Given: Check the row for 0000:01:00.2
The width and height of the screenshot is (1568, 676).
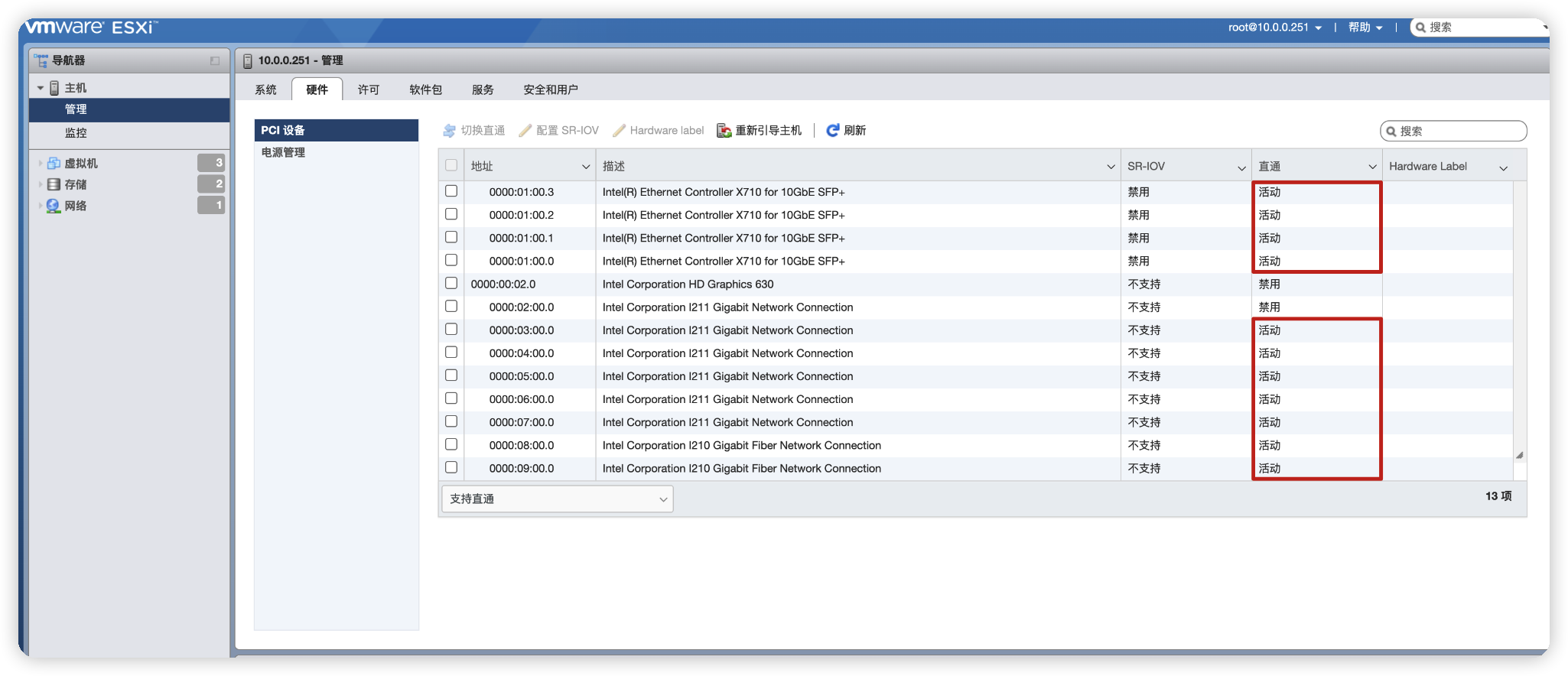Looking at the screenshot, I should click(451, 214).
